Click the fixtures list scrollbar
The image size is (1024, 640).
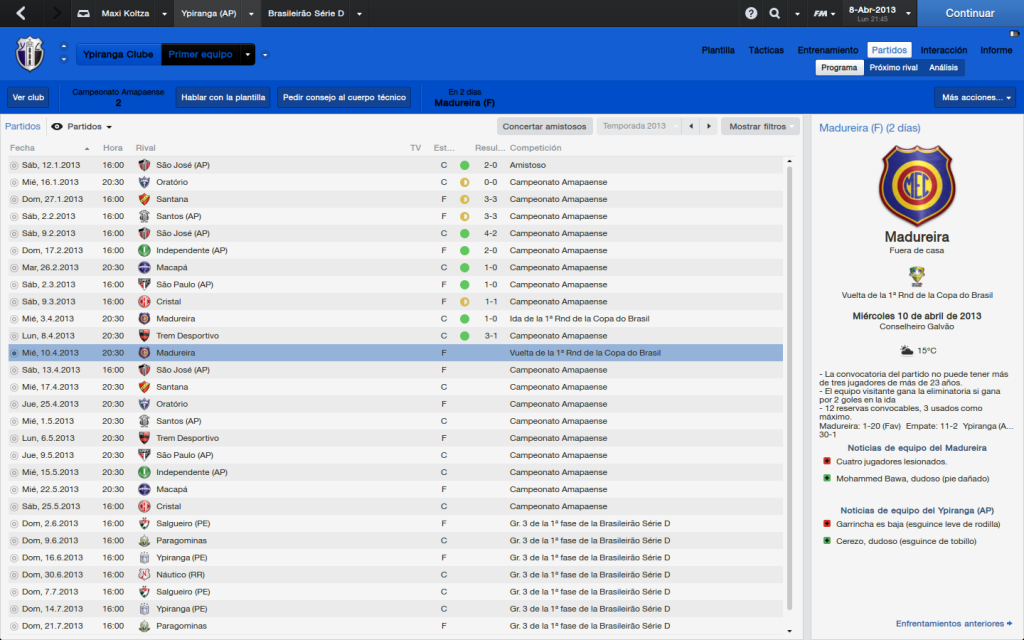pos(790,389)
